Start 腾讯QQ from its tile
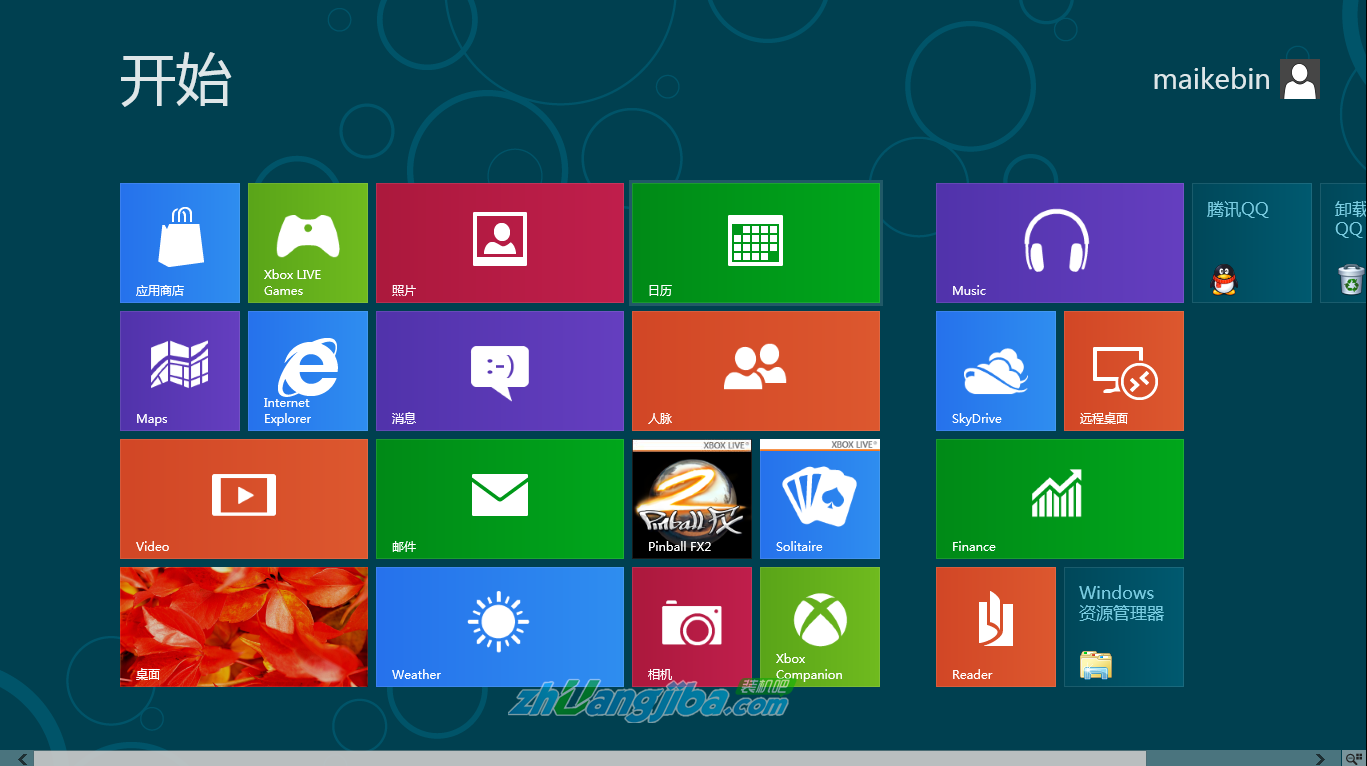1367x766 pixels. (1251, 243)
